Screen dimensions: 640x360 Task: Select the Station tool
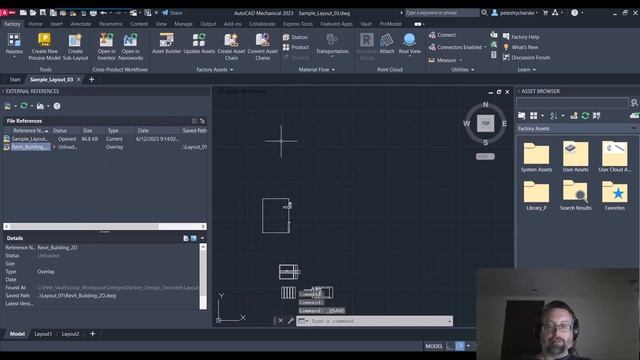click(295, 37)
